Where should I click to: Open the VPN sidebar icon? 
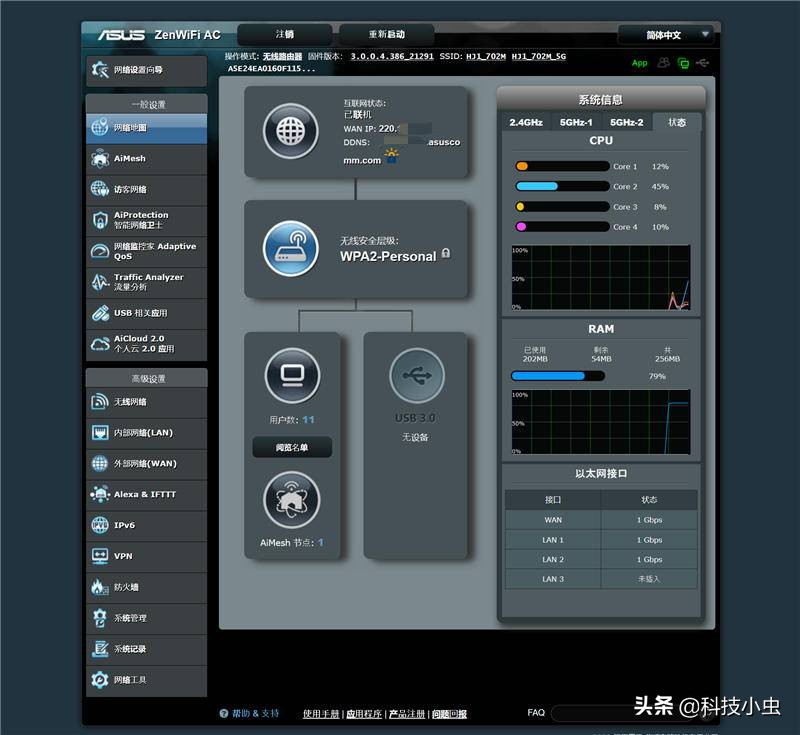tap(100, 556)
